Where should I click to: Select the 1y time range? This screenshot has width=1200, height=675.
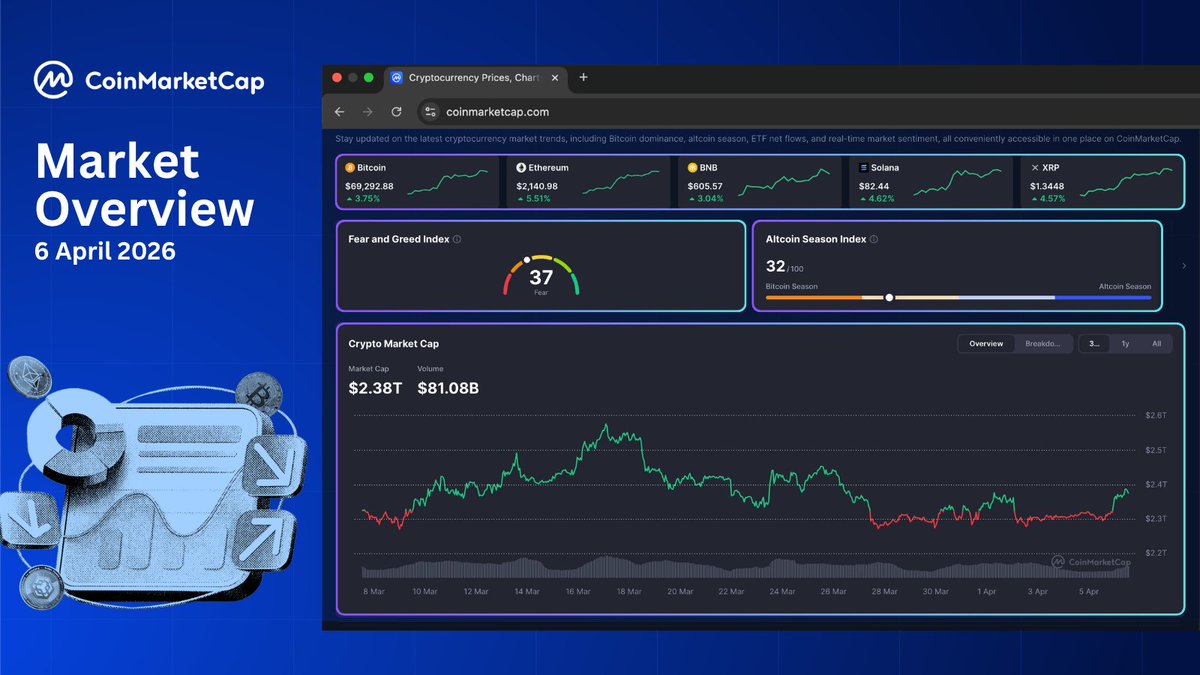point(1125,343)
